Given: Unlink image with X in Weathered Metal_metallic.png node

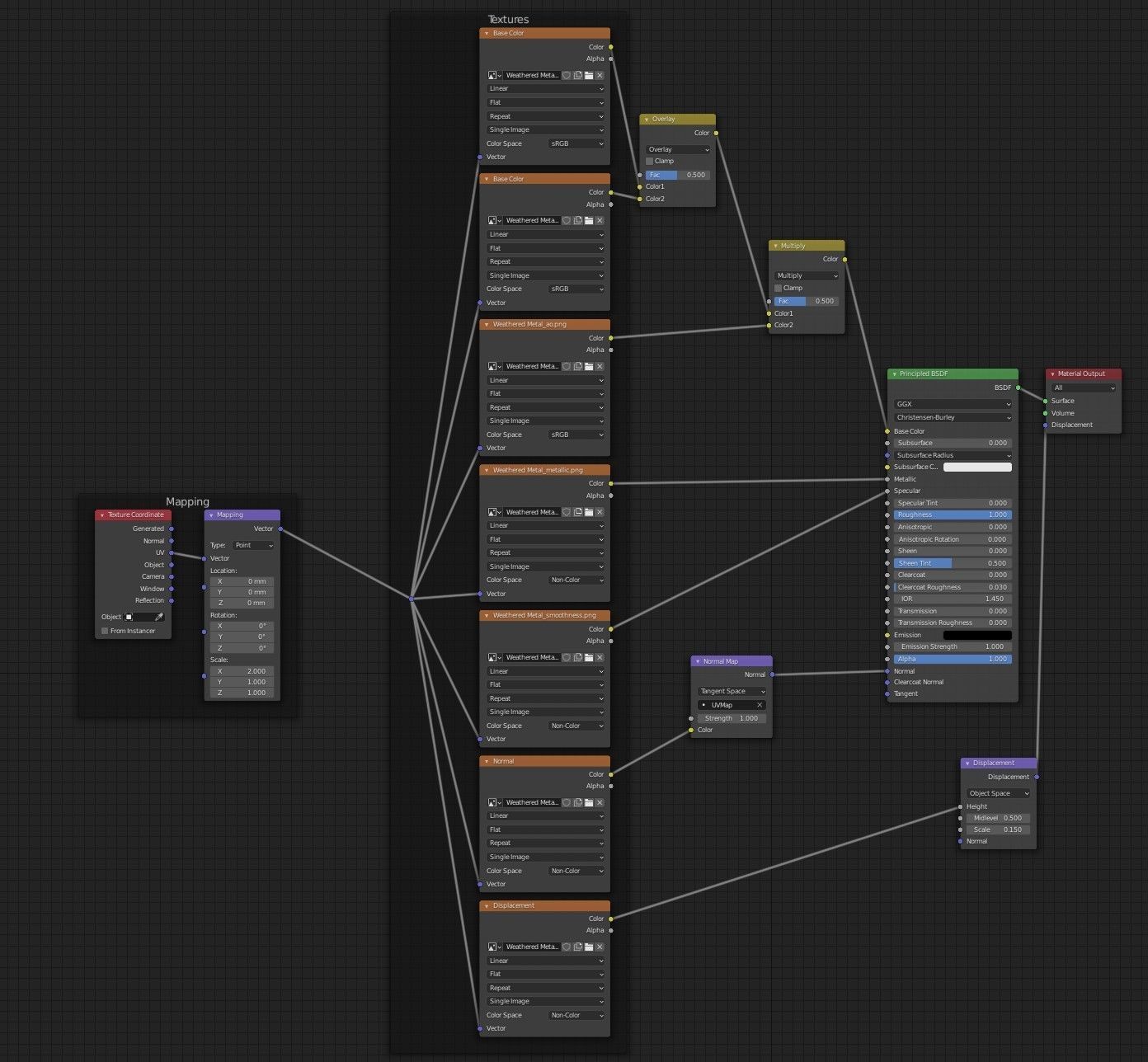Looking at the screenshot, I should (x=600, y=512).
